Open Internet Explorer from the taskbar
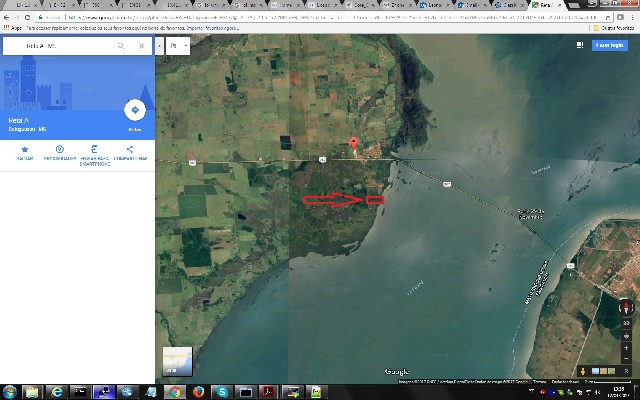 (x=56, y=392)
